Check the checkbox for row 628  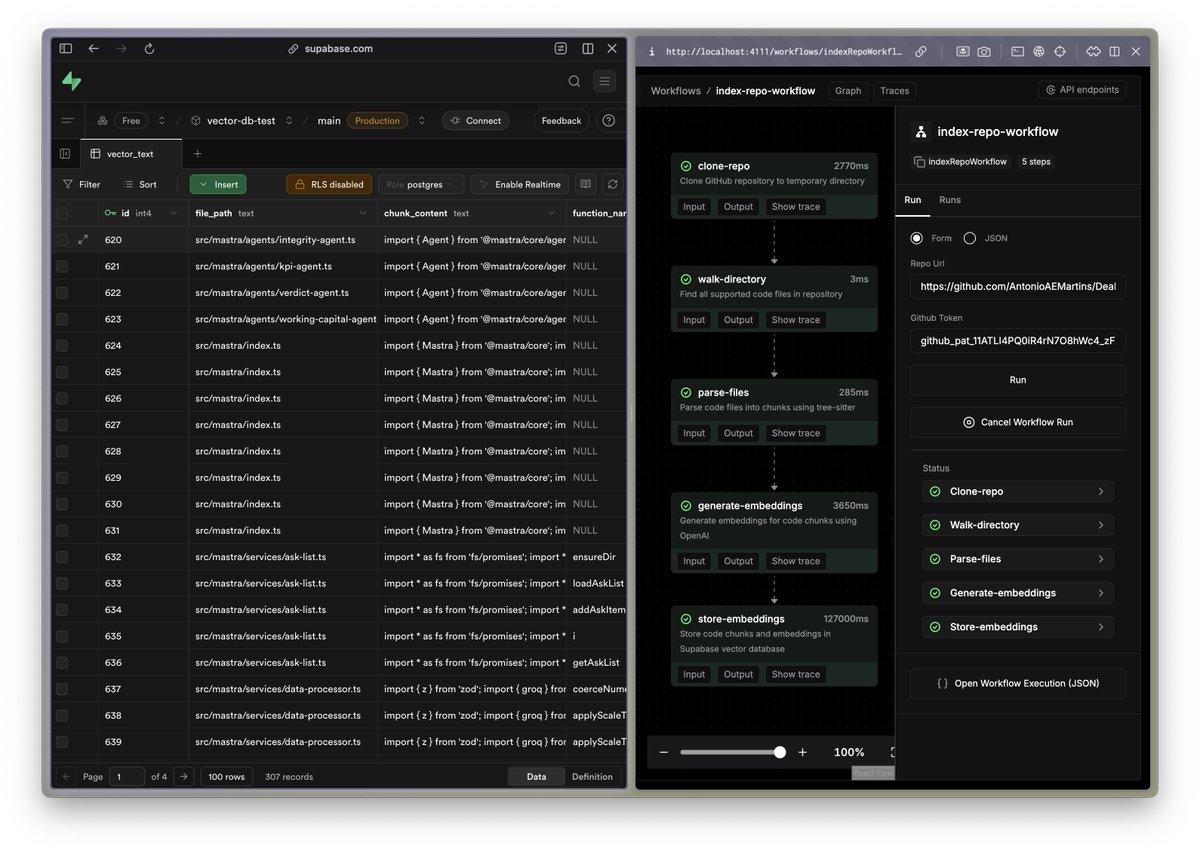[x=62, y=451]
